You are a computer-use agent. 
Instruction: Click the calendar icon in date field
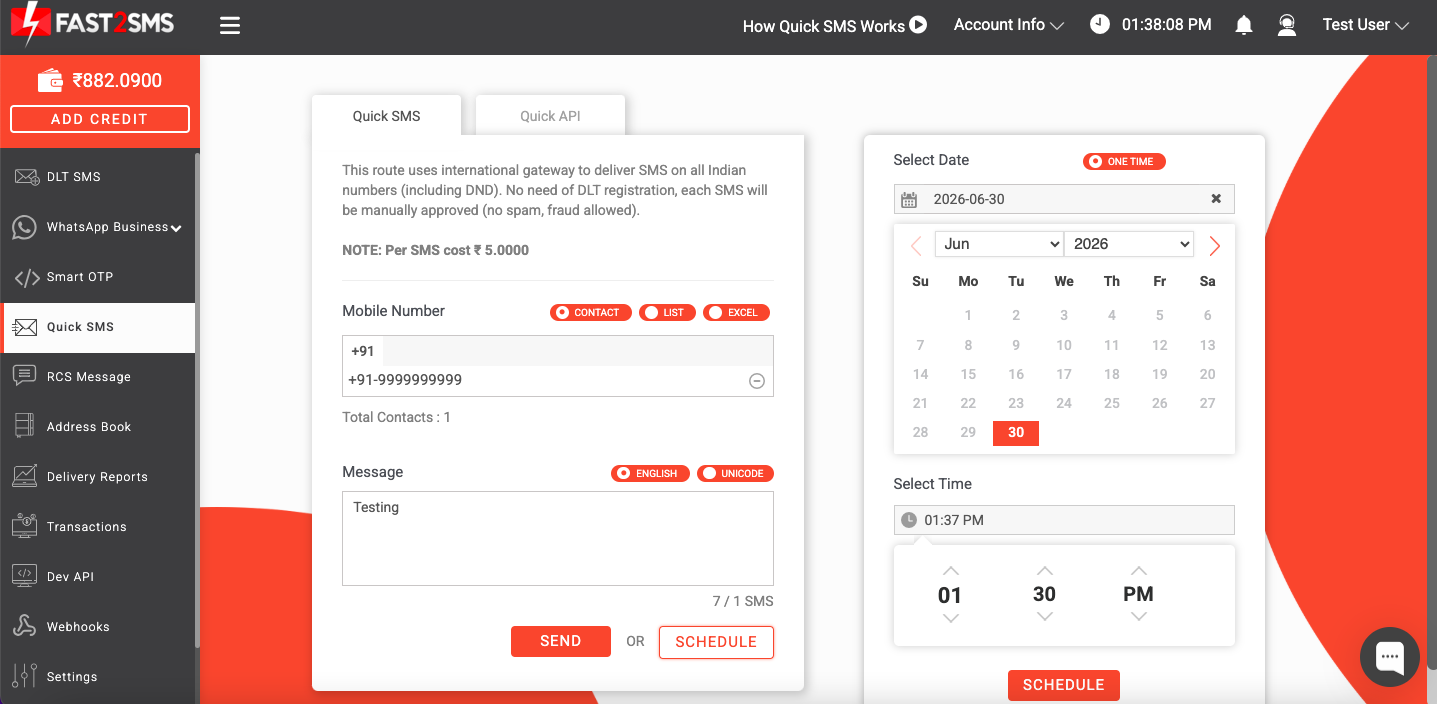click(909, 200)
